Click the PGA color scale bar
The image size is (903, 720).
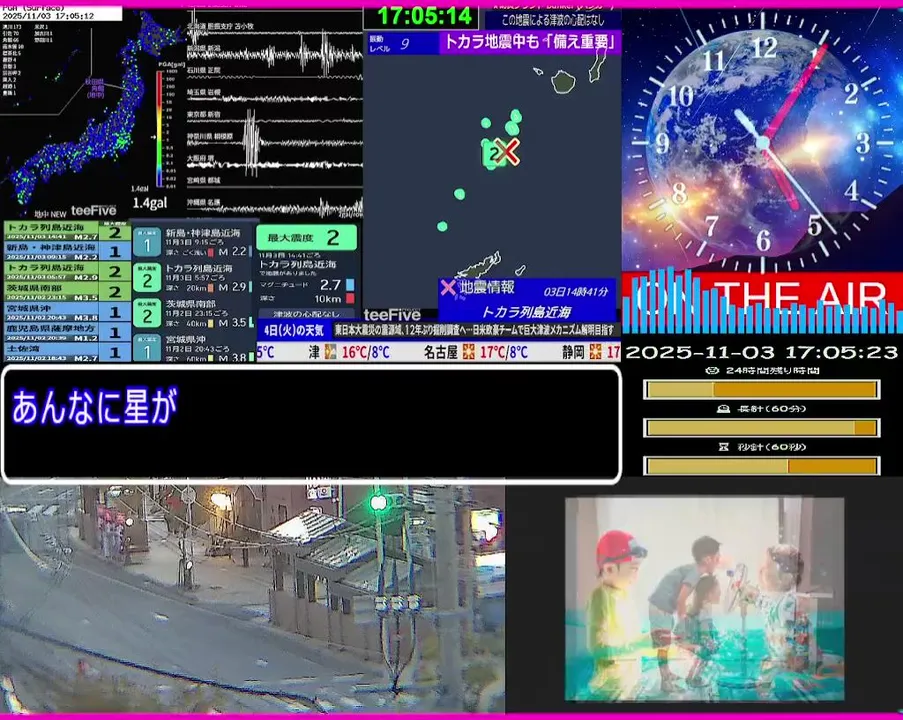pos(160,128)
